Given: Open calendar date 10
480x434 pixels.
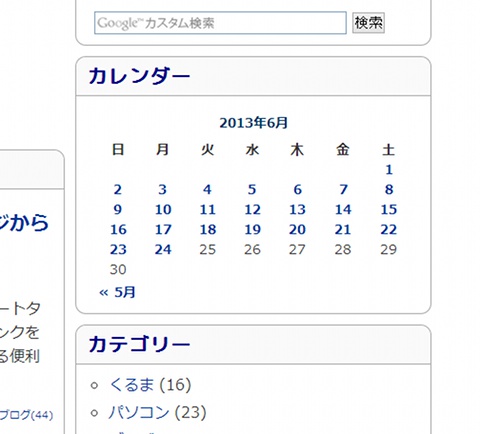Looking at the screenshot, I should (x=163, y=210).
